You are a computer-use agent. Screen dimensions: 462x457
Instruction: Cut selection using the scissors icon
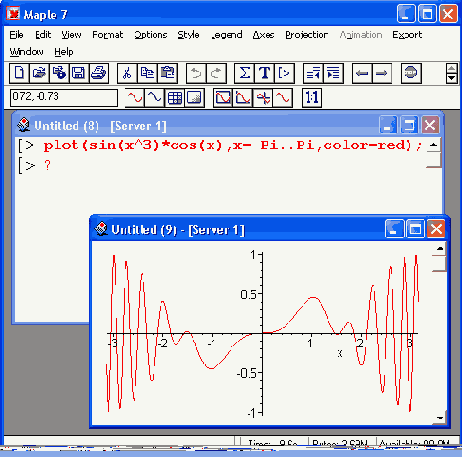point(127,73)
